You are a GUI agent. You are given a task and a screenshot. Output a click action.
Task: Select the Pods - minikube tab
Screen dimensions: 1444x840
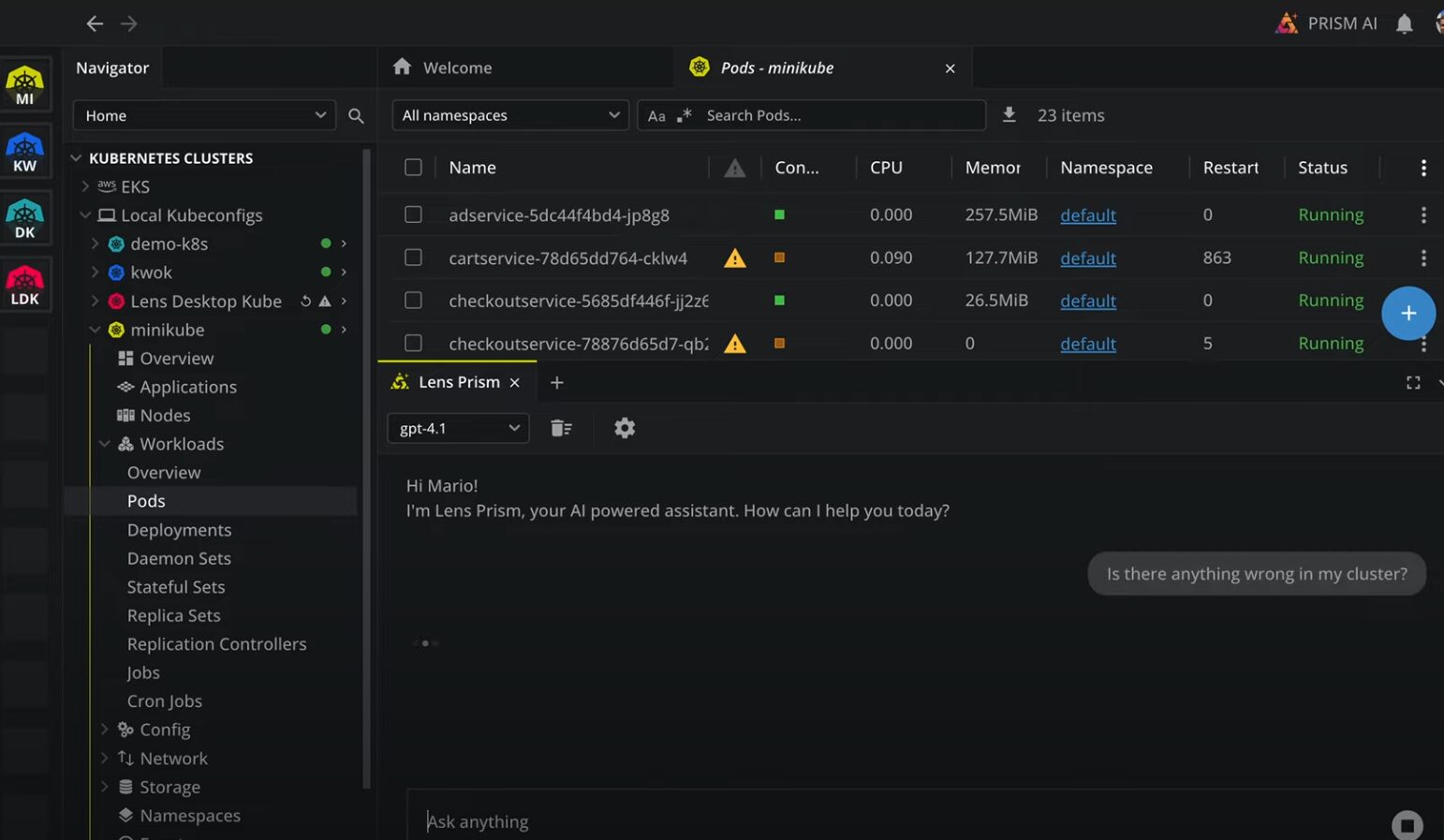click(822, 67)
